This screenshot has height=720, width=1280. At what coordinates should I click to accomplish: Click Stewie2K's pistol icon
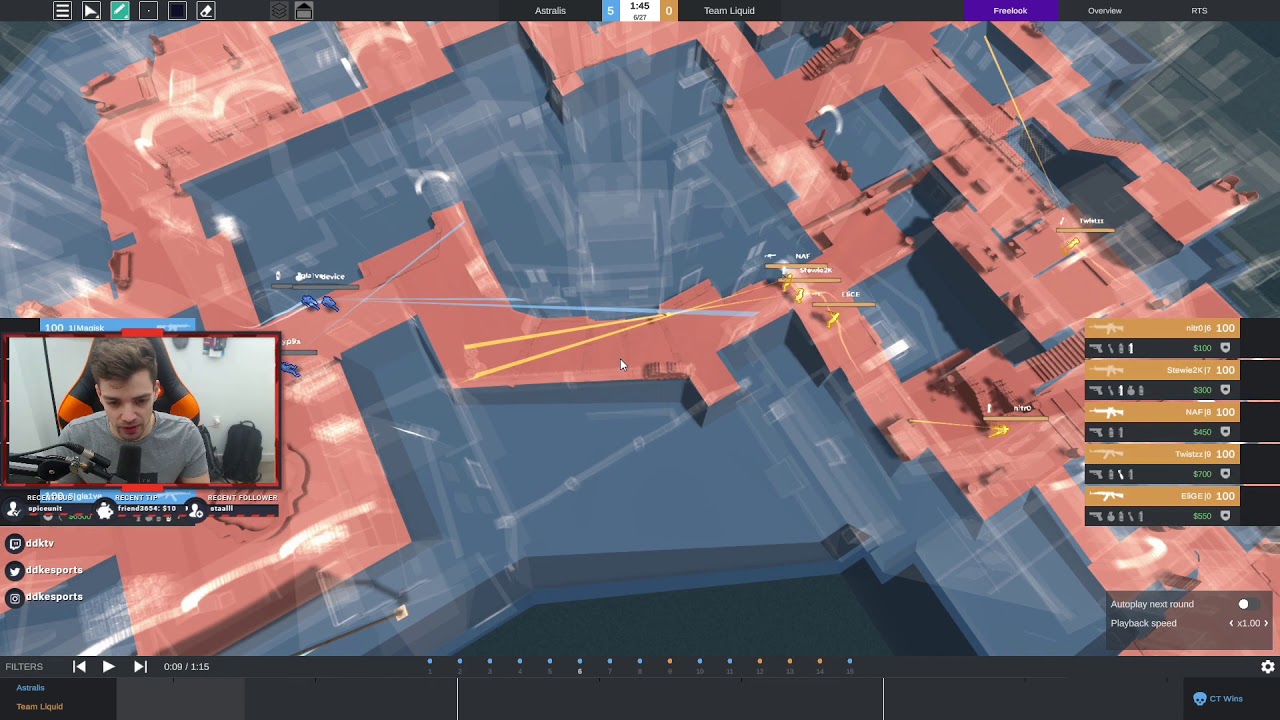point(1097,390)
